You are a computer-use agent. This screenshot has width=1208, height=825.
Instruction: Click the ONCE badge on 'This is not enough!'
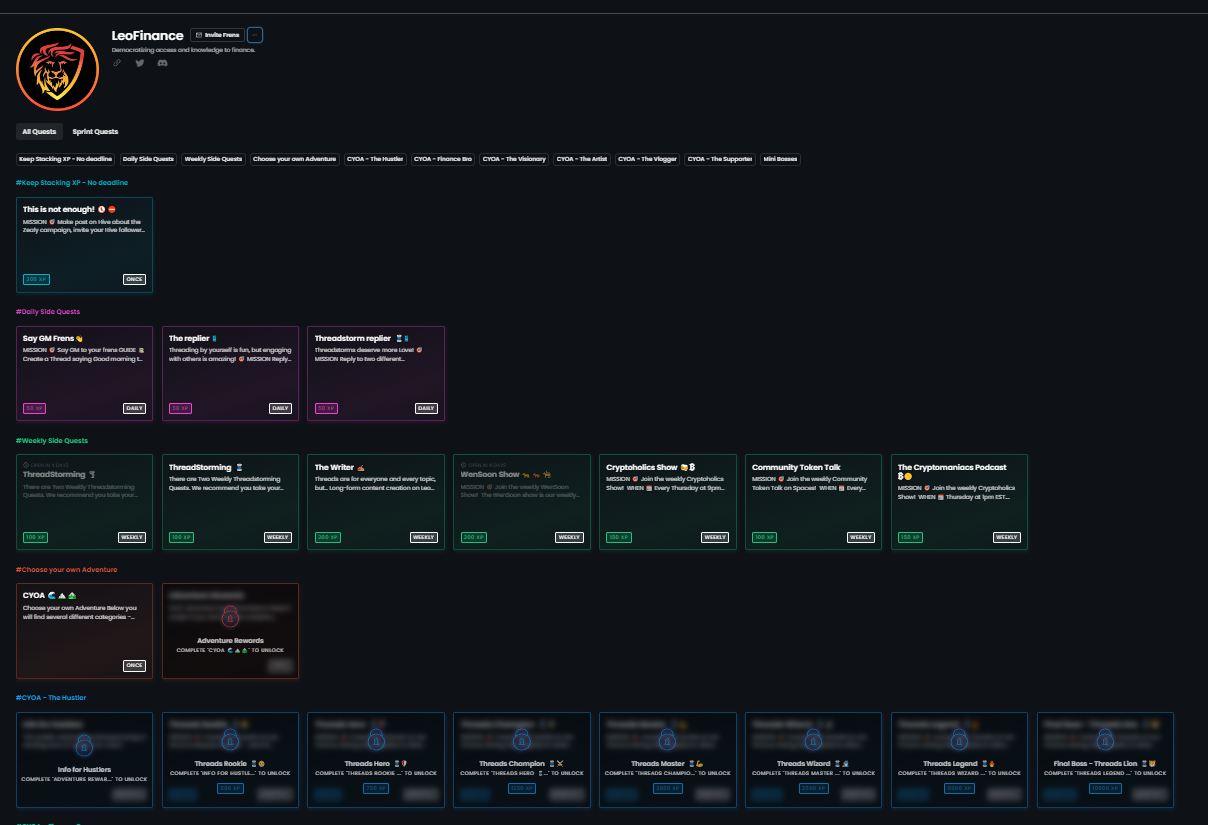pos(134,279)
